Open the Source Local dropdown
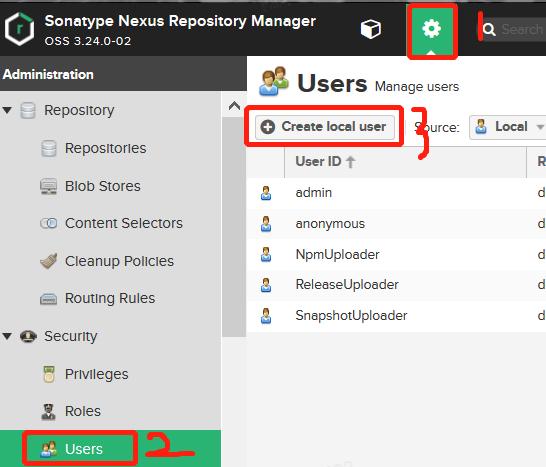This screenshot has width=546, height=467. (508, 127)
